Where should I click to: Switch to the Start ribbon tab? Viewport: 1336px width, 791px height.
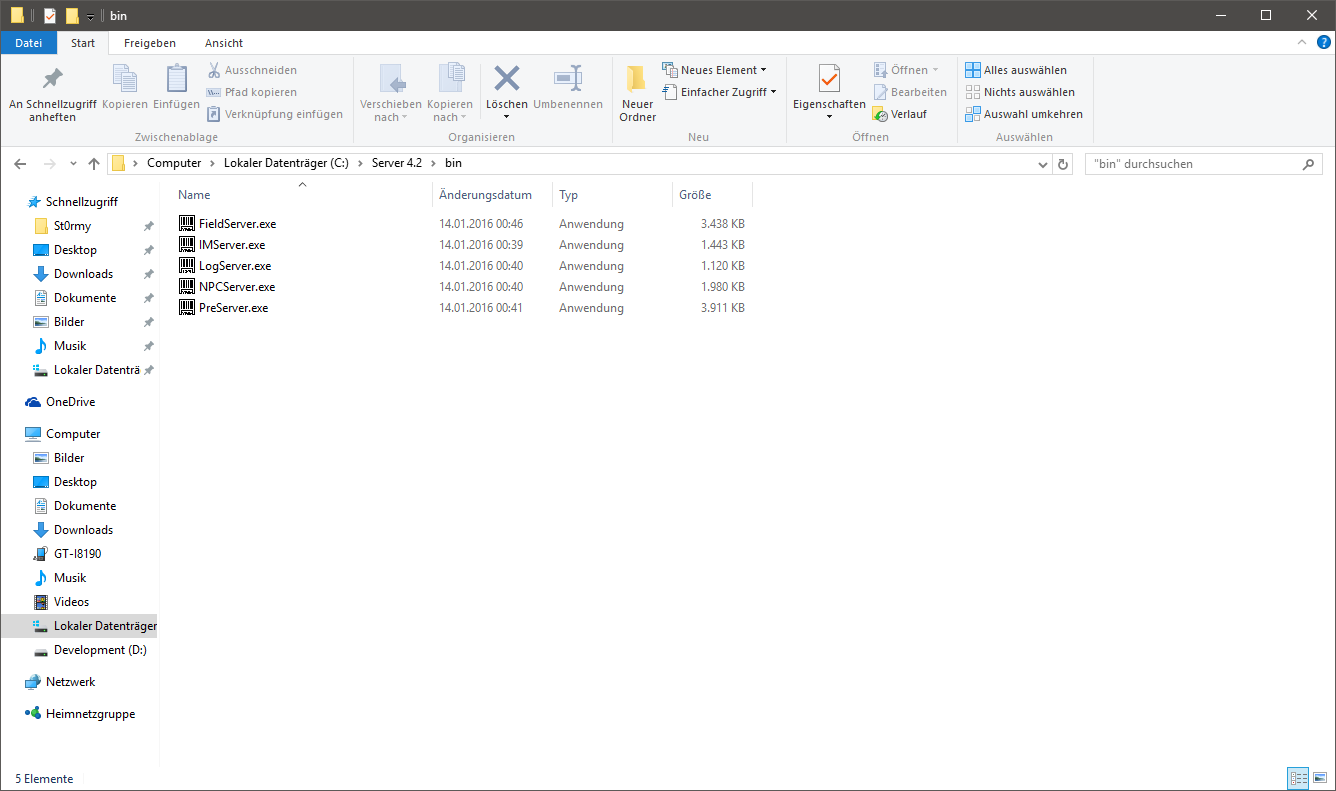[83, 43]
